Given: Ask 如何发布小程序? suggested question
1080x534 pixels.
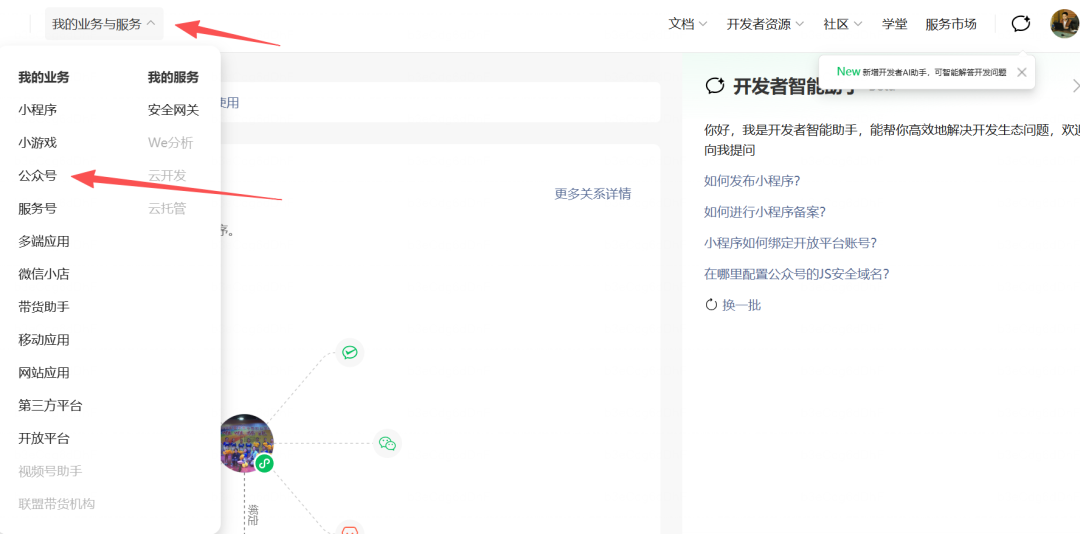Looking at the screenshot, I should (x=752, y=181).
